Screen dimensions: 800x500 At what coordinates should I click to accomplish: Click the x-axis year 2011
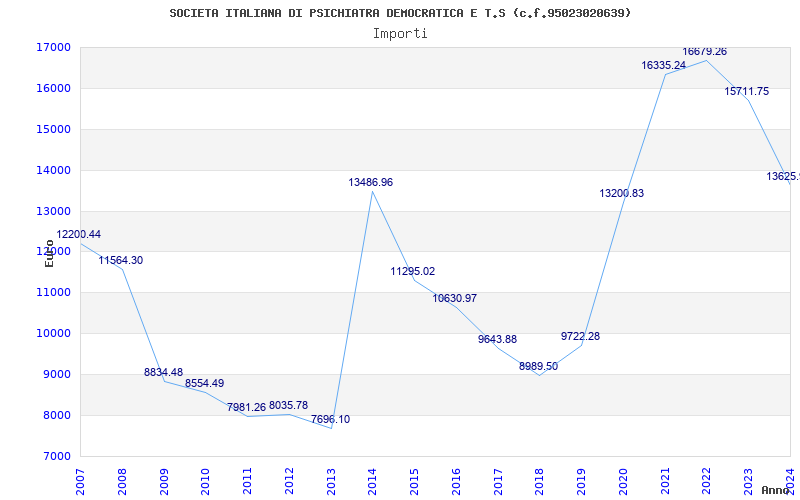(x=247, y=482)
